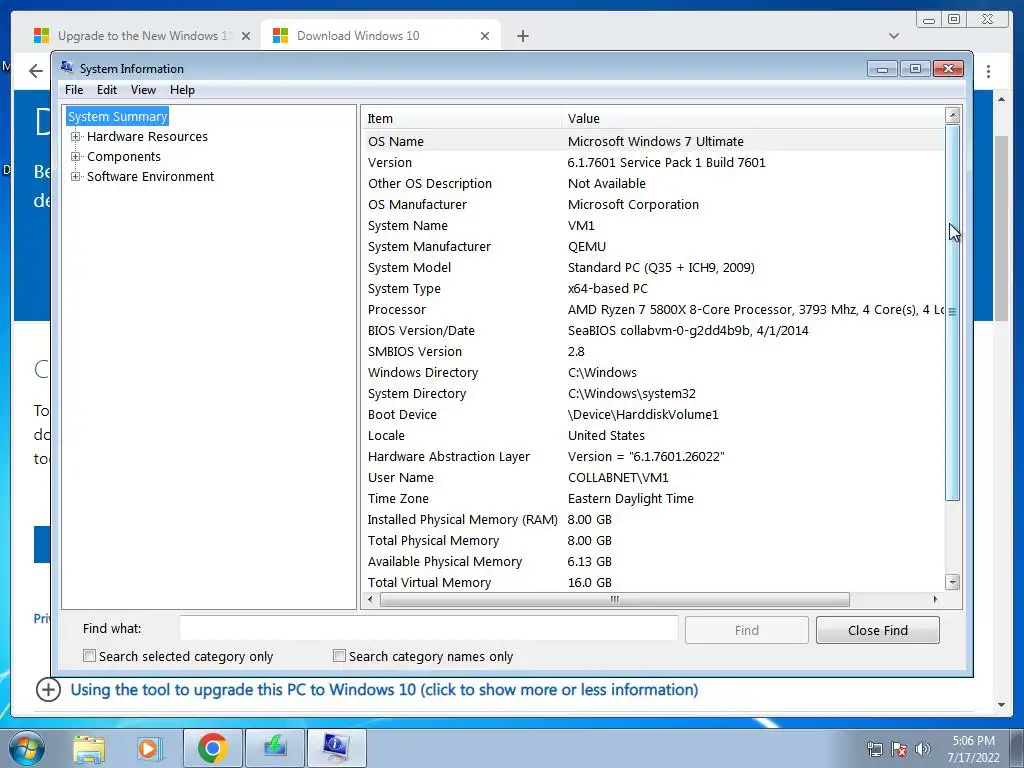
Task: Click in the Find what field
Action: coord(428,629)
